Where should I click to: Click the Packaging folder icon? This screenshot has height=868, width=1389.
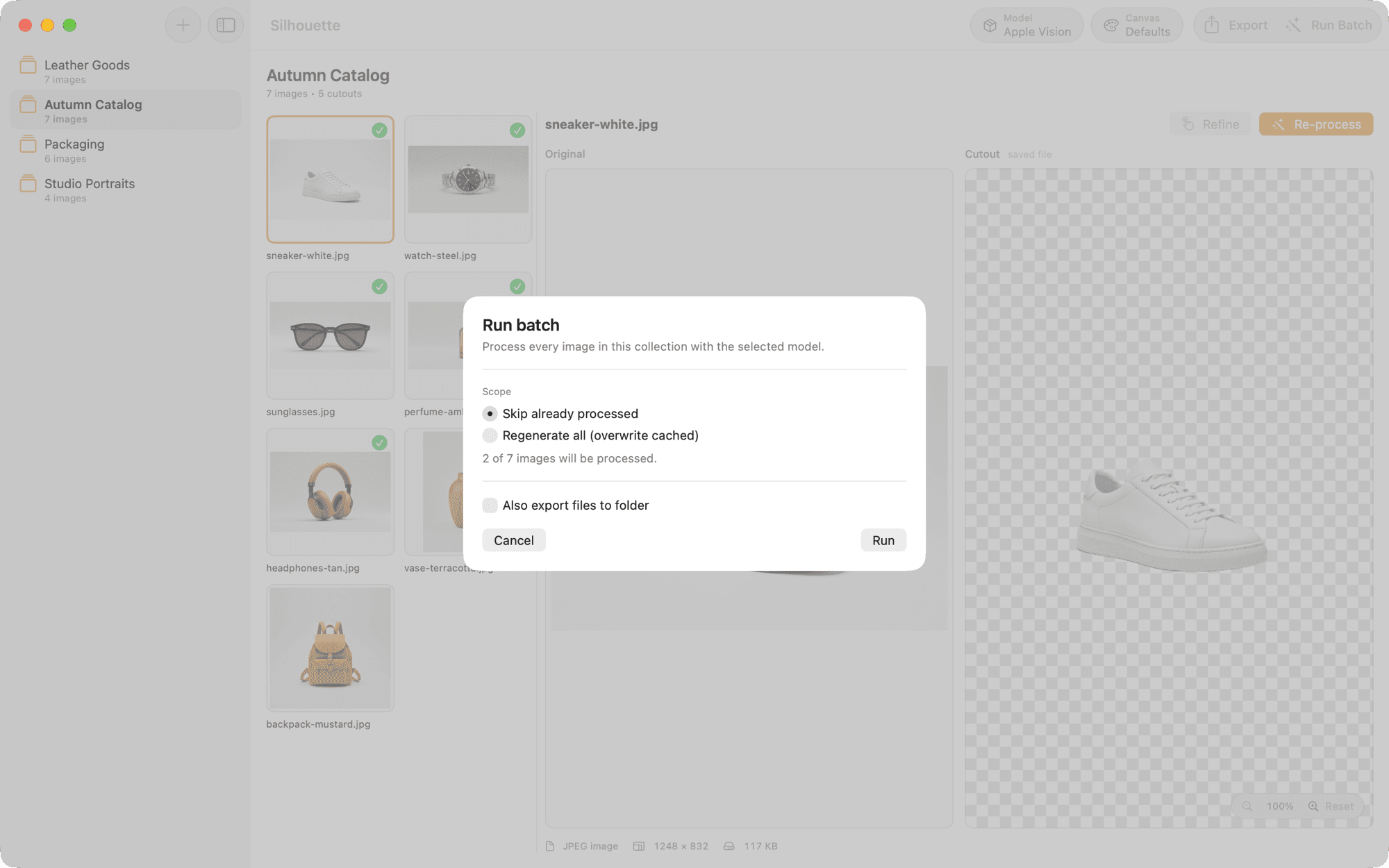click(28, 144)
